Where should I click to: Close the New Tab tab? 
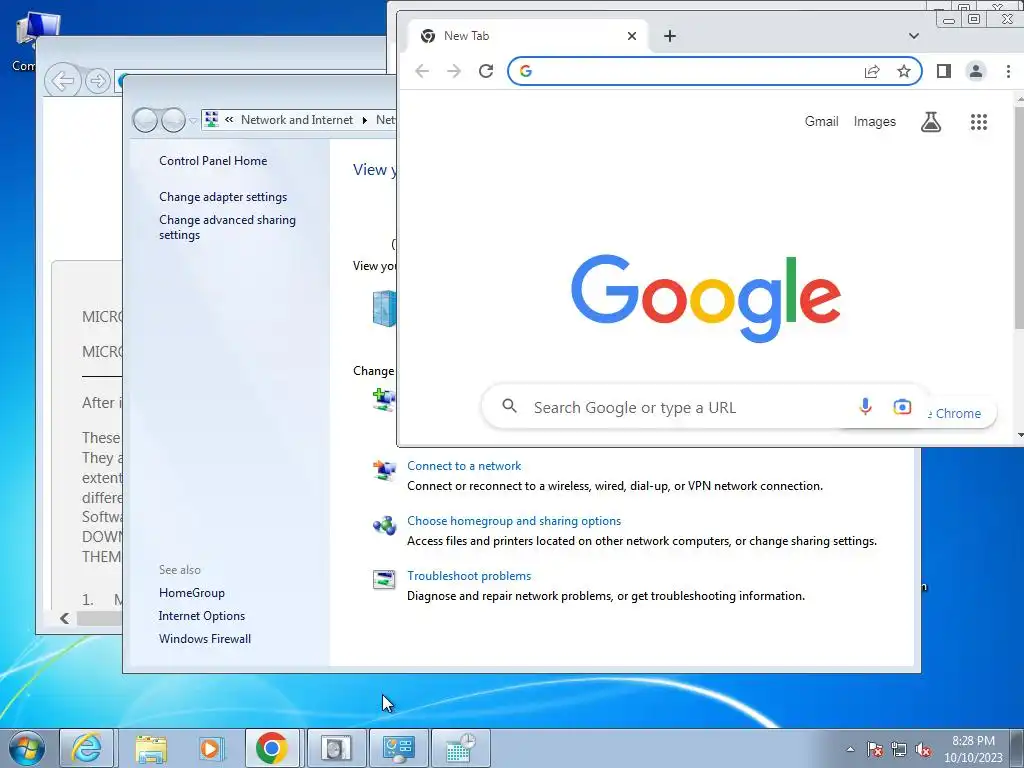pos(632,36)
